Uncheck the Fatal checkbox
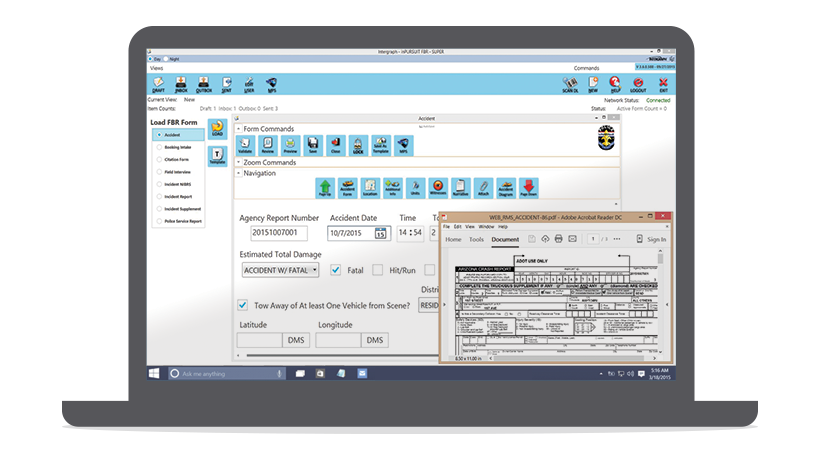The height and width of the screenshot is (460, 820). pos(336,270)
